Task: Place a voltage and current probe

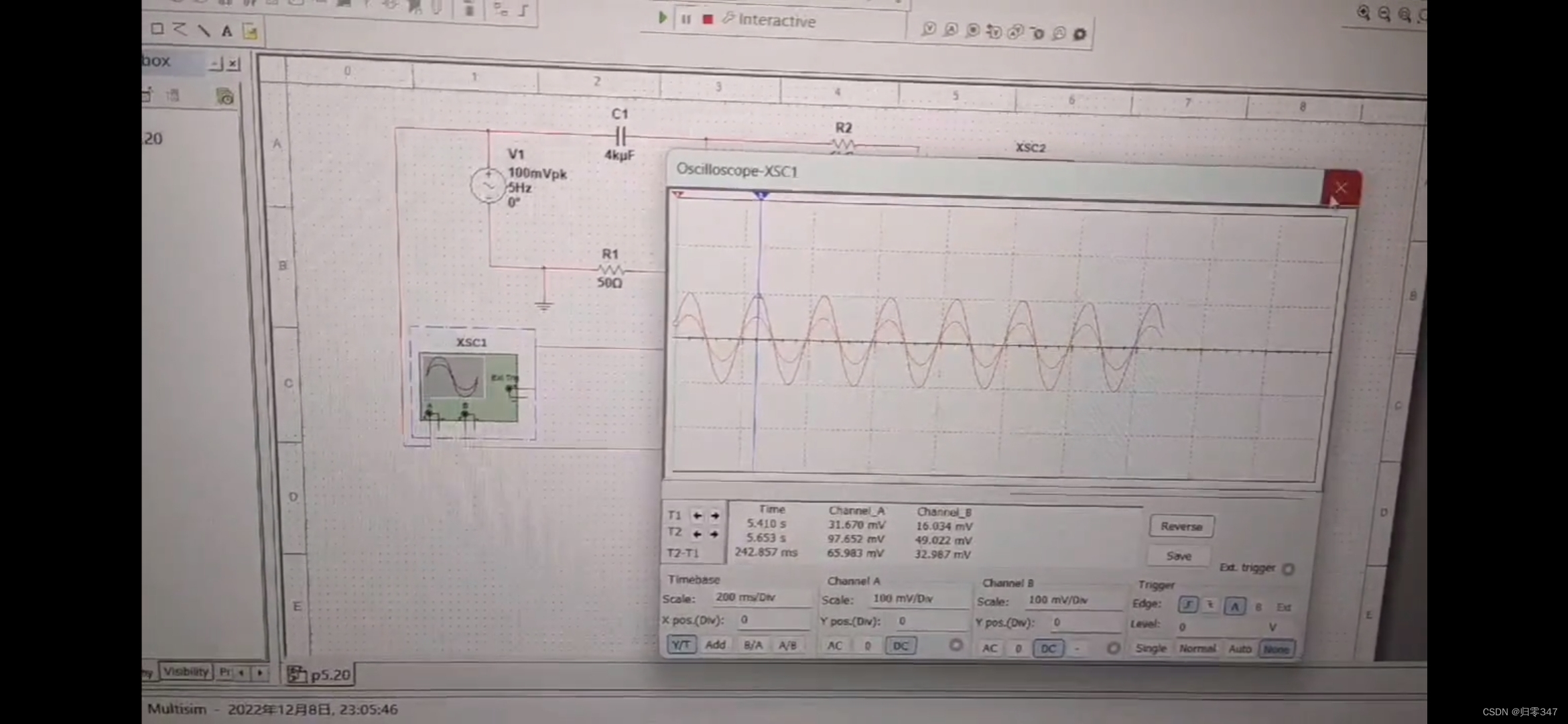Action: click(1016, 32)
